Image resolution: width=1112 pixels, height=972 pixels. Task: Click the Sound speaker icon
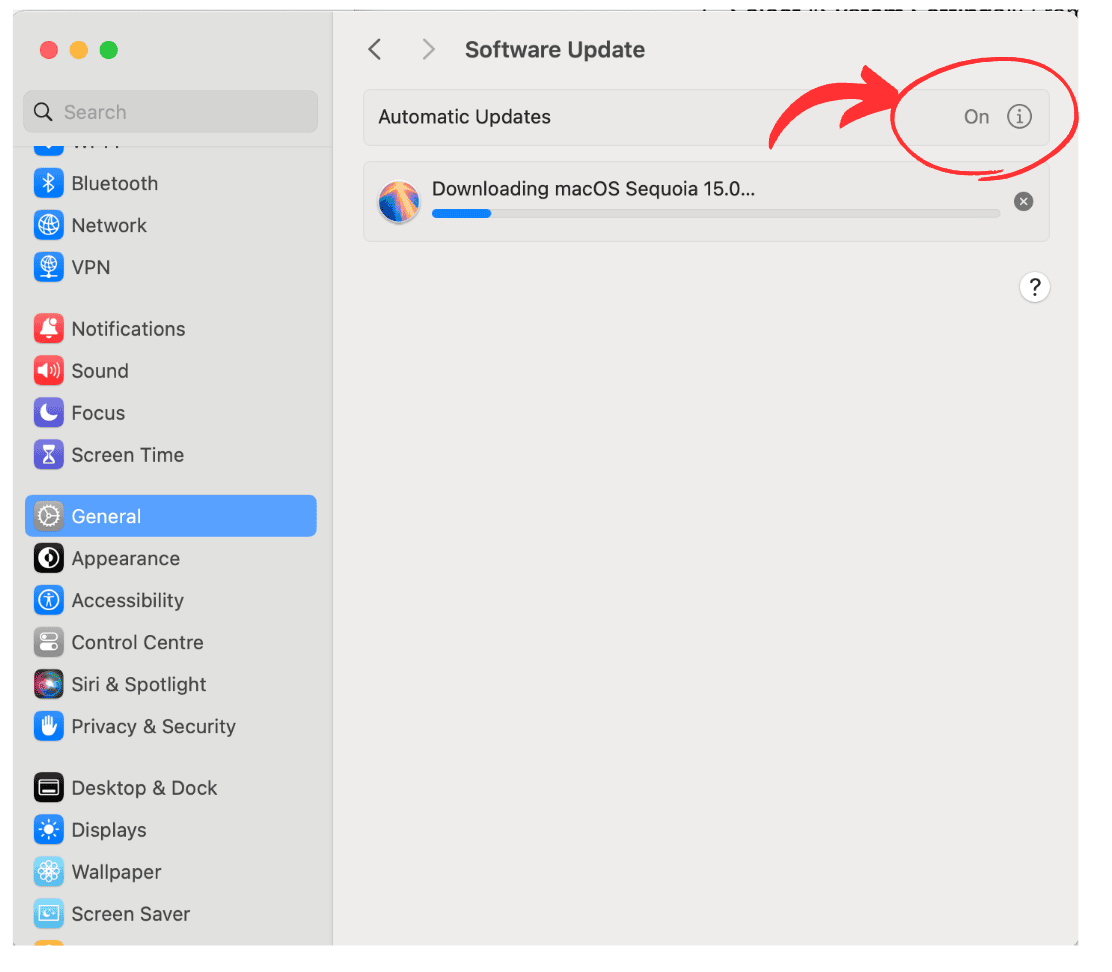(48, 371)
